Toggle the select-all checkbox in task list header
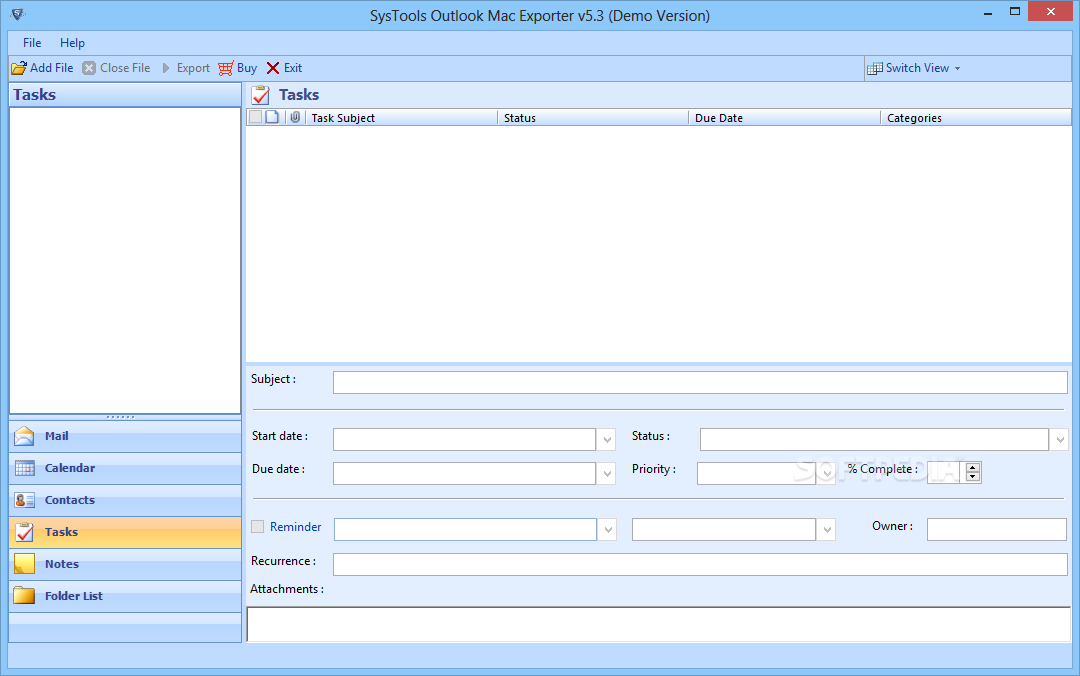The image size is (1080, 676). pyautogui.click(x=256, y=117)
